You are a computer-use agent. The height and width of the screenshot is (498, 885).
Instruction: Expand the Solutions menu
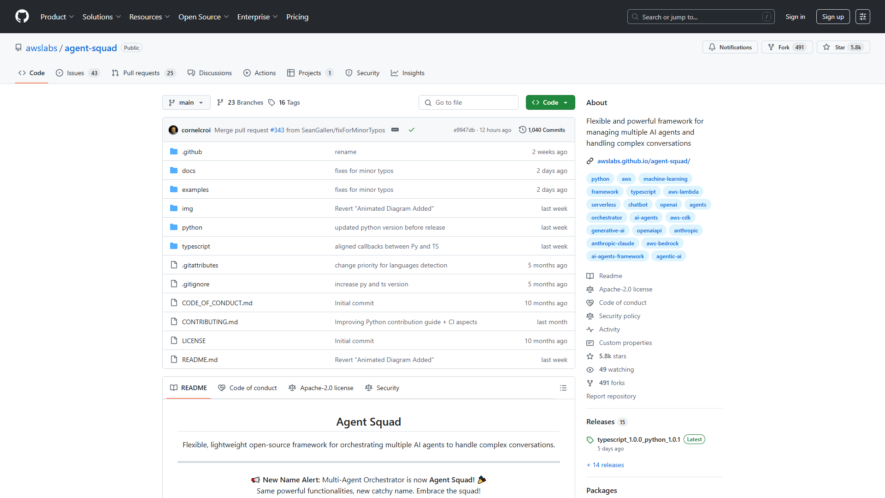click(x=102, y=17)
